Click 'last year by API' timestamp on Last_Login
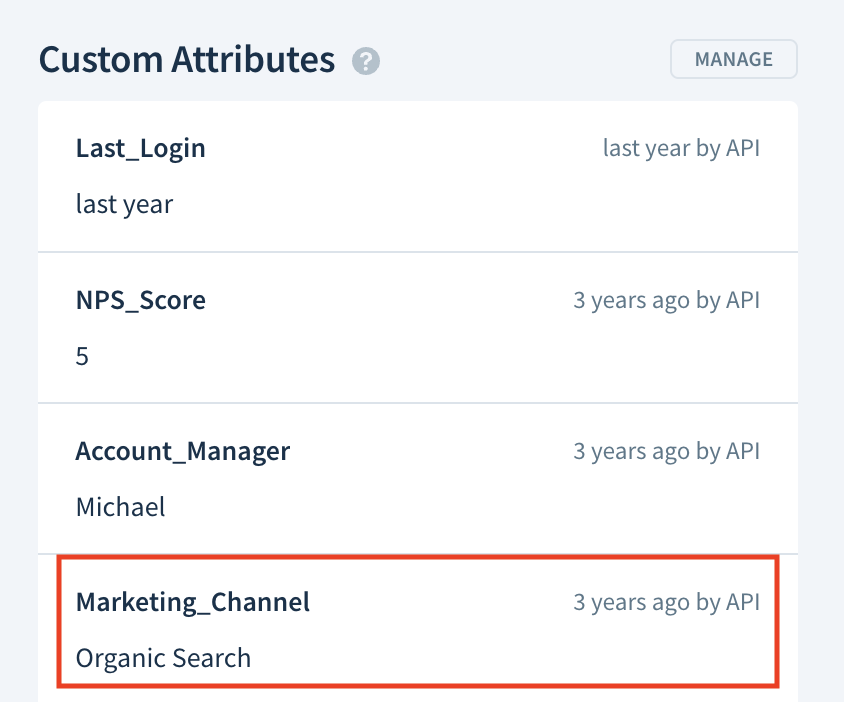This screenshot has width=844, height=702. pos(681,149)
